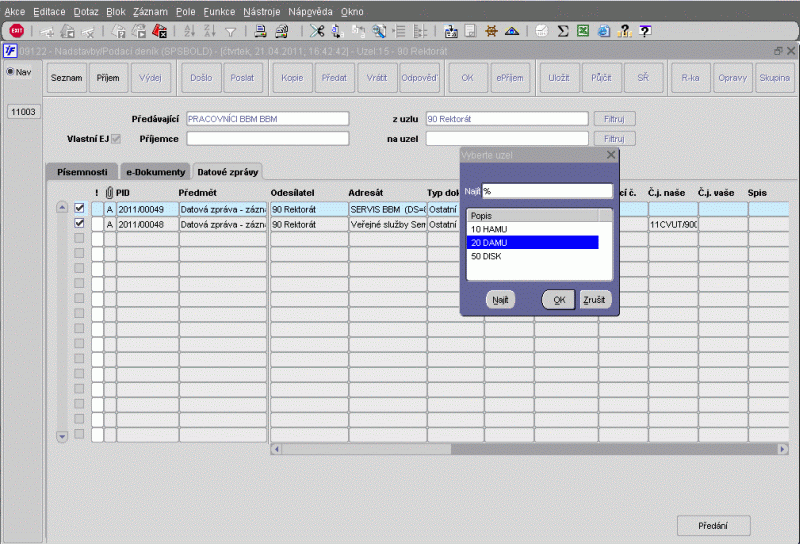Click the sort A to Z icon

[190, 32]
